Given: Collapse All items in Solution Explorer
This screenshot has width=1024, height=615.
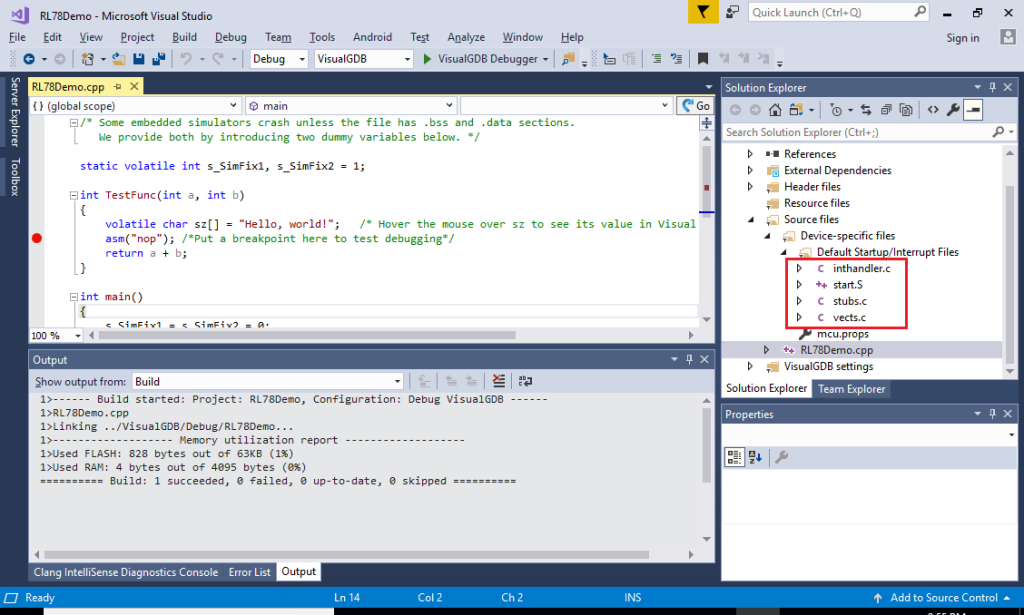Looking at the screenshot, I should 887,110.
